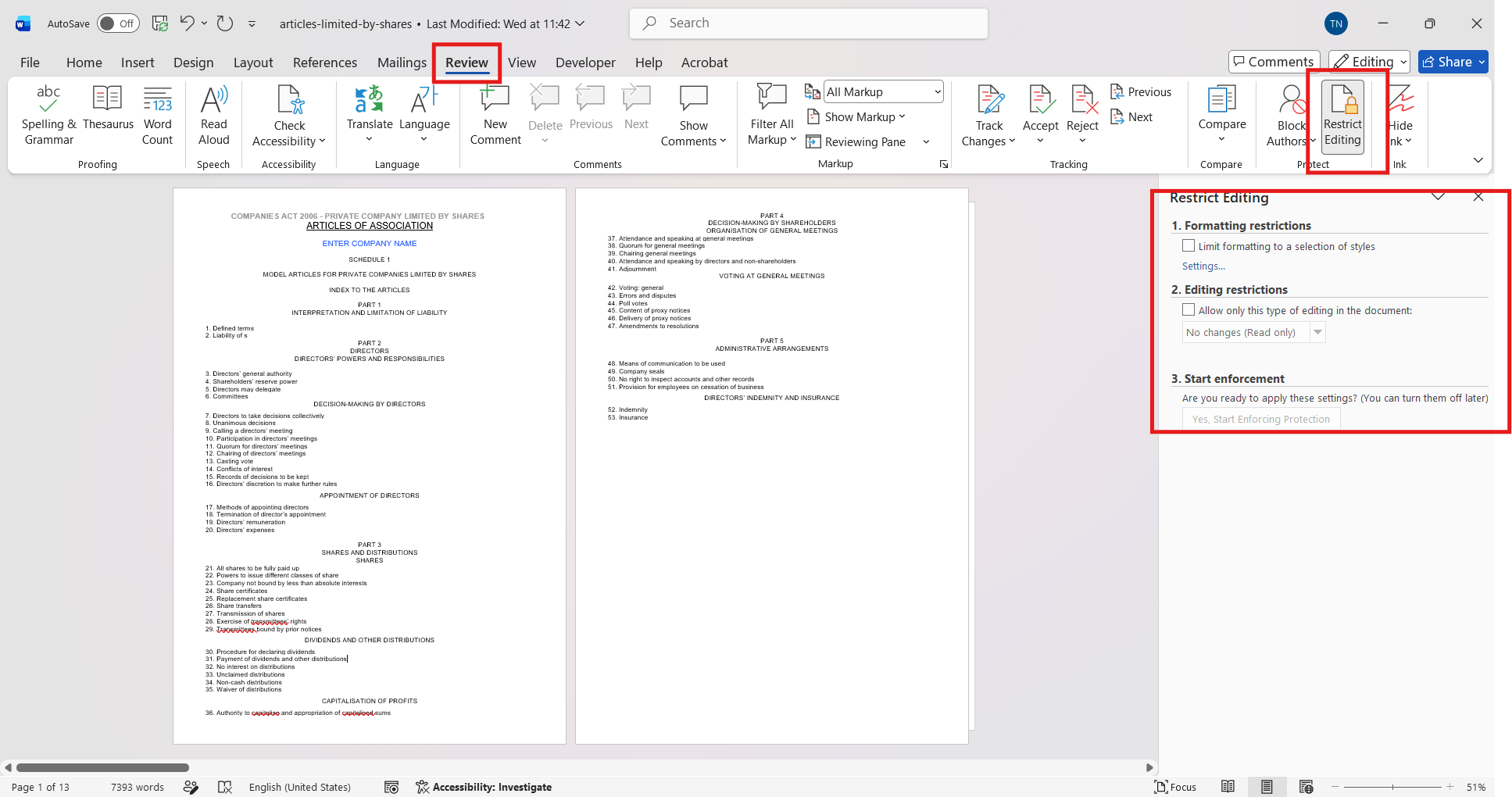Switch to the Home tab
Screen dimensions: 1512x797
84,63
